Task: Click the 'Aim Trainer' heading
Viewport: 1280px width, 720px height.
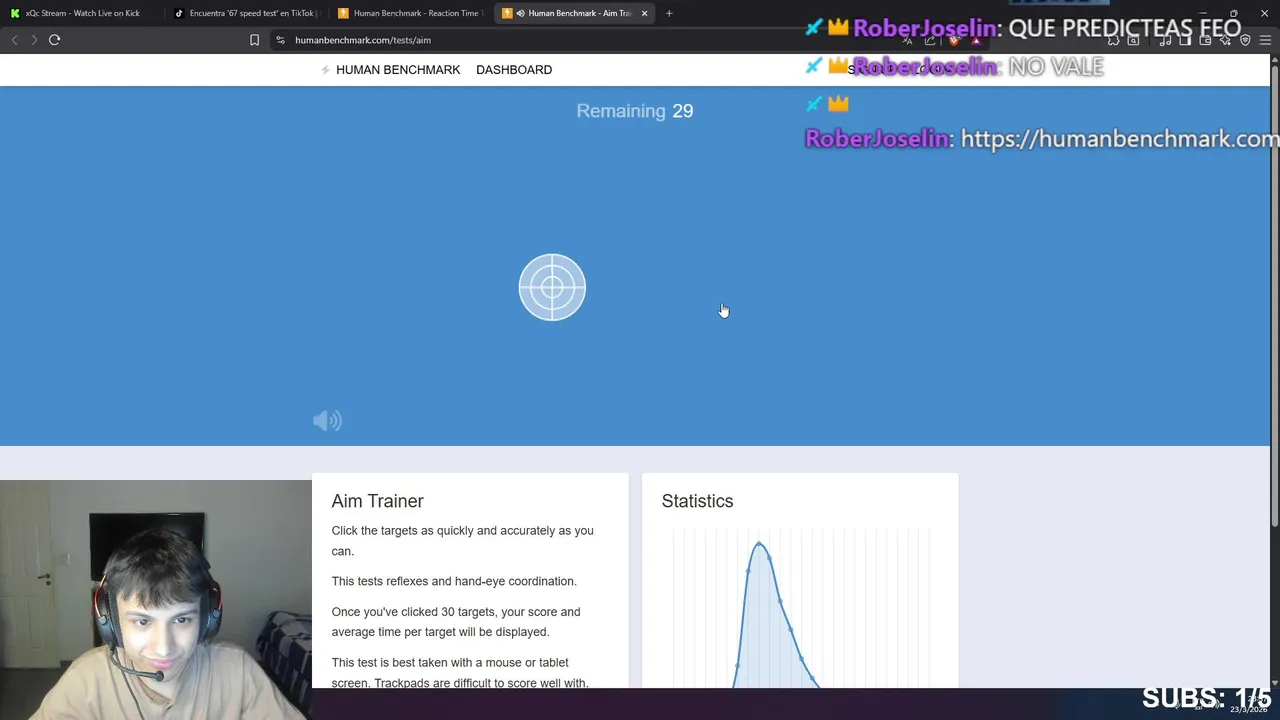Action: 377,501
